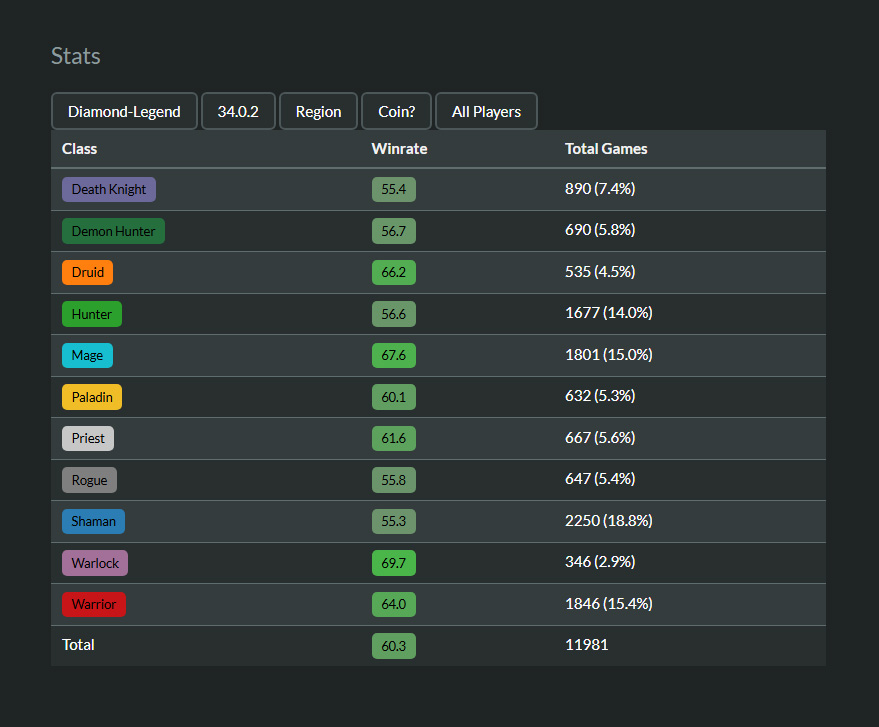Click the Death Knight class badge

coord(109,189)
